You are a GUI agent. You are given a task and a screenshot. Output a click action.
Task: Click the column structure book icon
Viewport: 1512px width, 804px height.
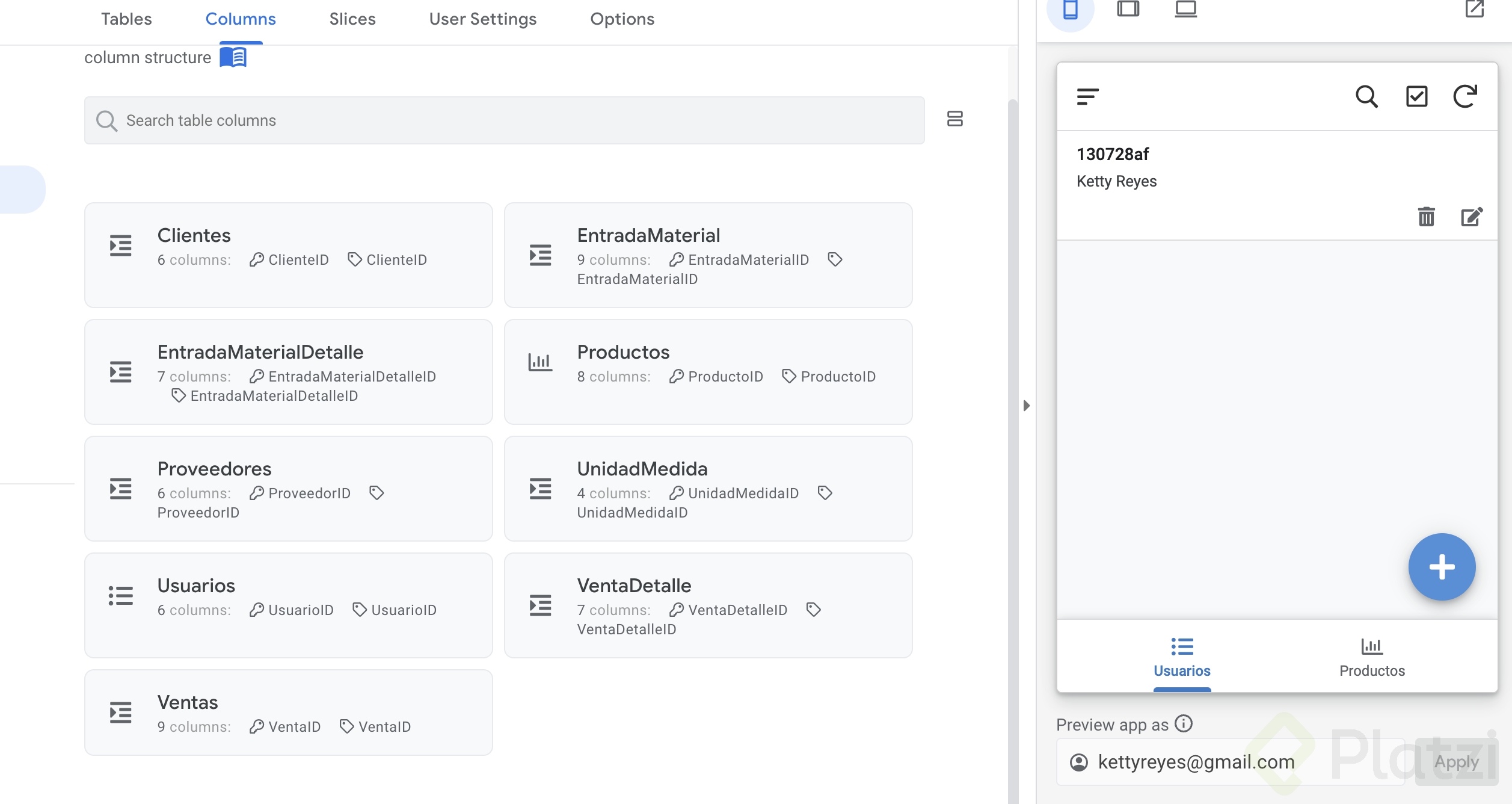233,58
